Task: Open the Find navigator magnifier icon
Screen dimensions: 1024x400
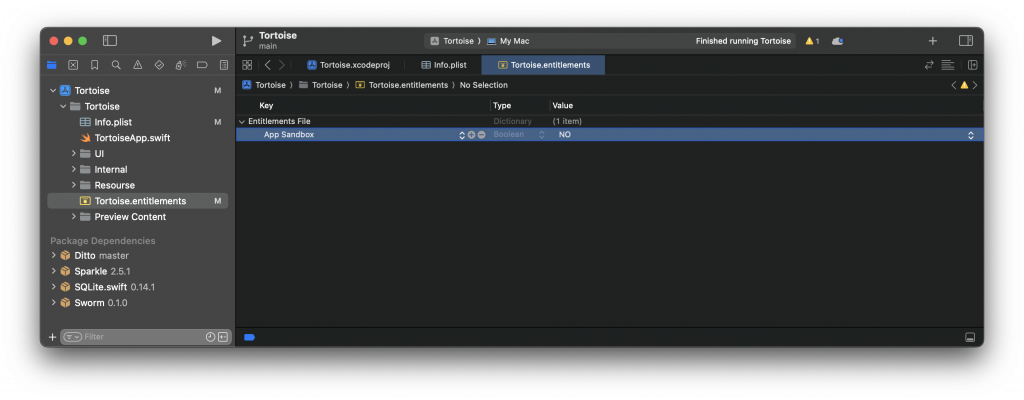Action: coord(116,65)
